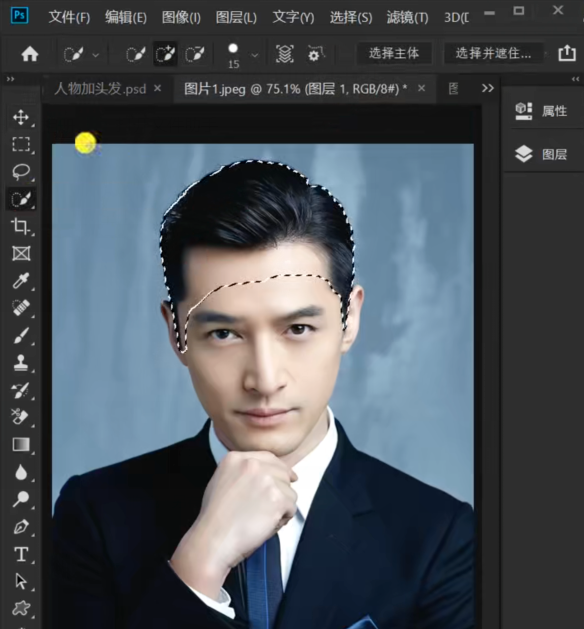Open the 滤镜(T) menu
Screen dimensions: 584x629
coord(408,17)
